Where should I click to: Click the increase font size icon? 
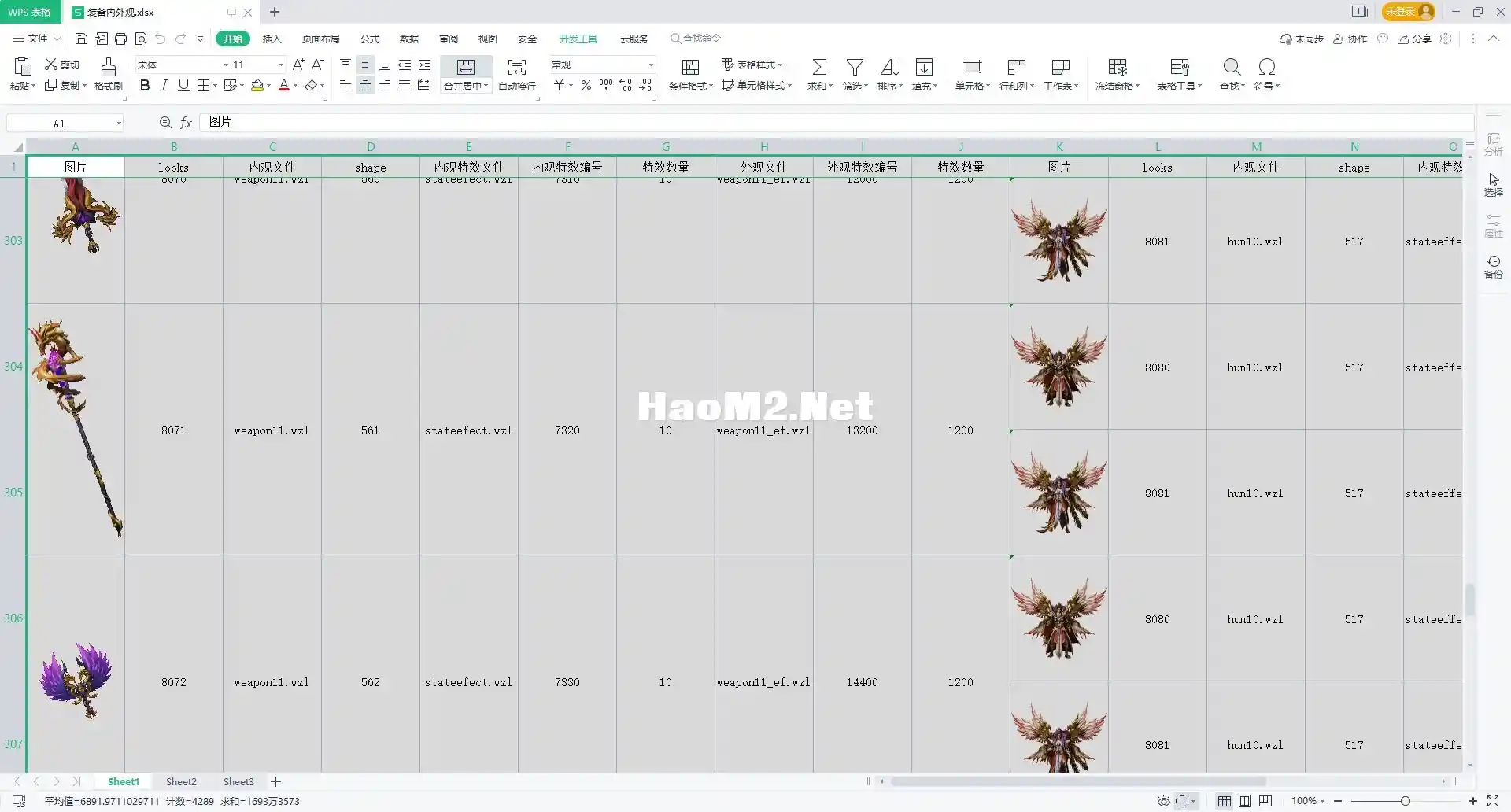(x=298, y=65)
